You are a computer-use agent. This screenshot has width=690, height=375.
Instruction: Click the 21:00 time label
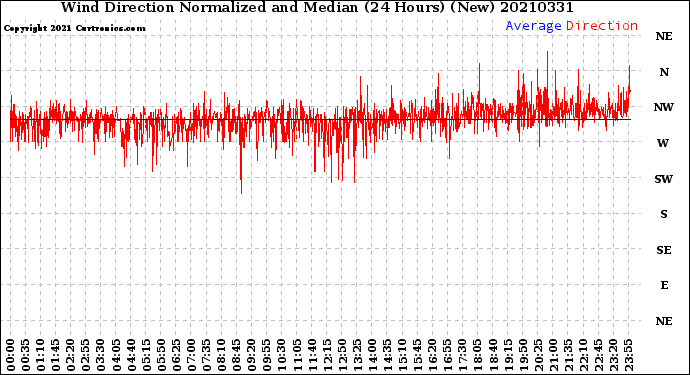point(553,355)
